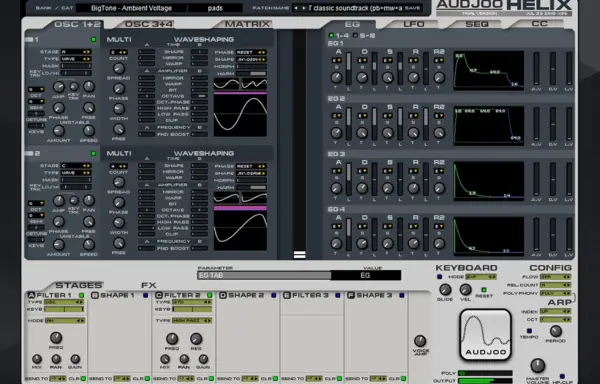This screenshot has width=600, height=384.
Task: Click oscillator 2 Unstable Speed knob
Action: click(89, 245)
